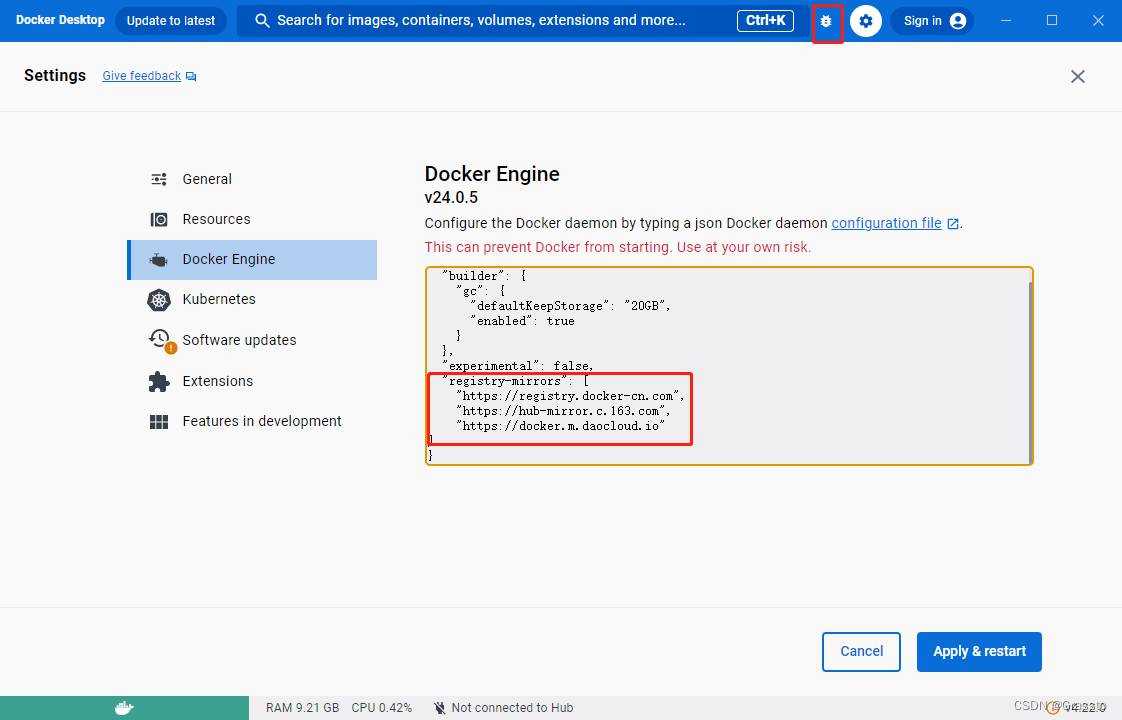Screen dimensions: 1122x720
Task: Select the Resources settings tab
Action: (253, 219)
